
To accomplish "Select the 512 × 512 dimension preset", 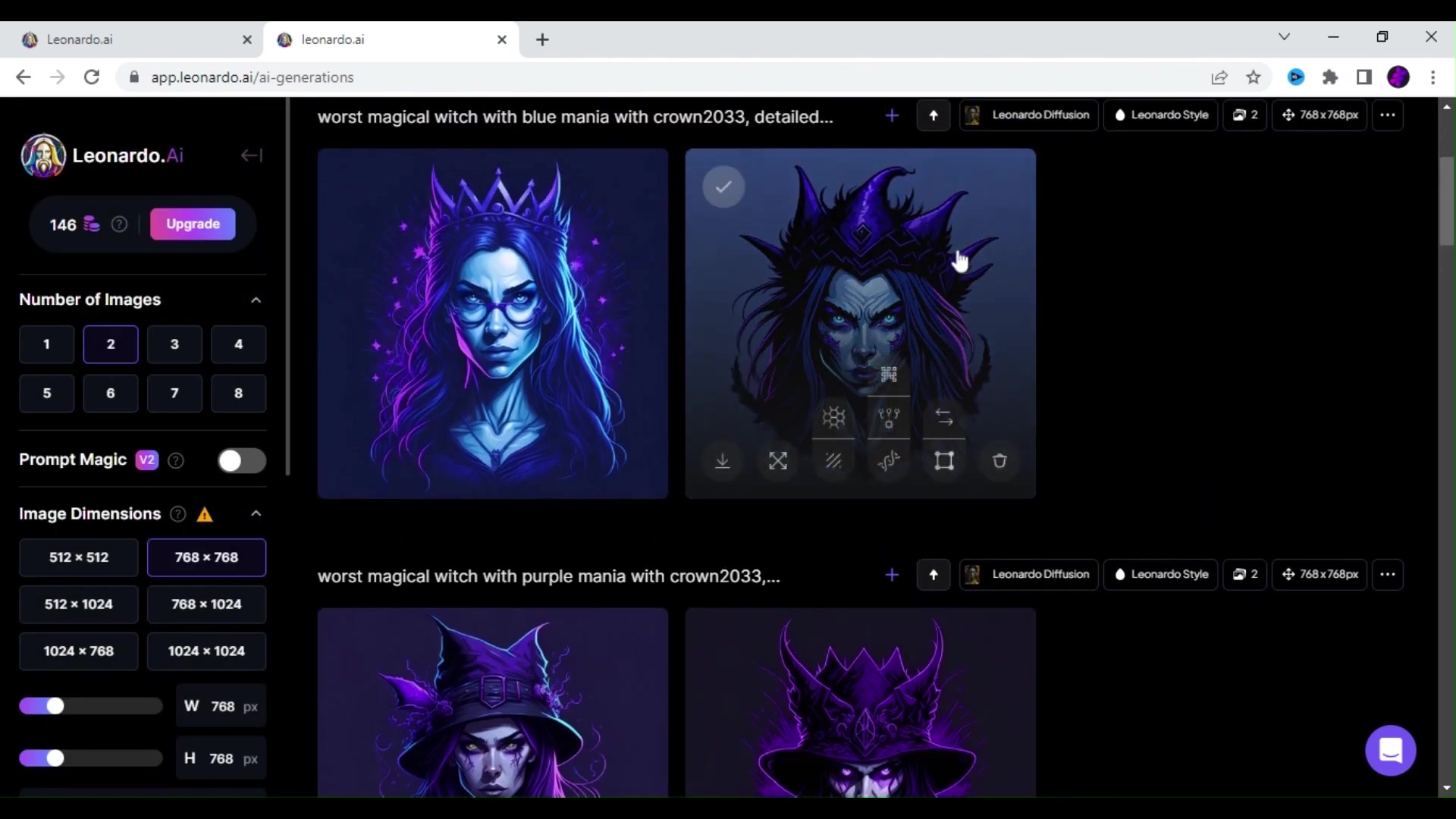I will point(79,557).
